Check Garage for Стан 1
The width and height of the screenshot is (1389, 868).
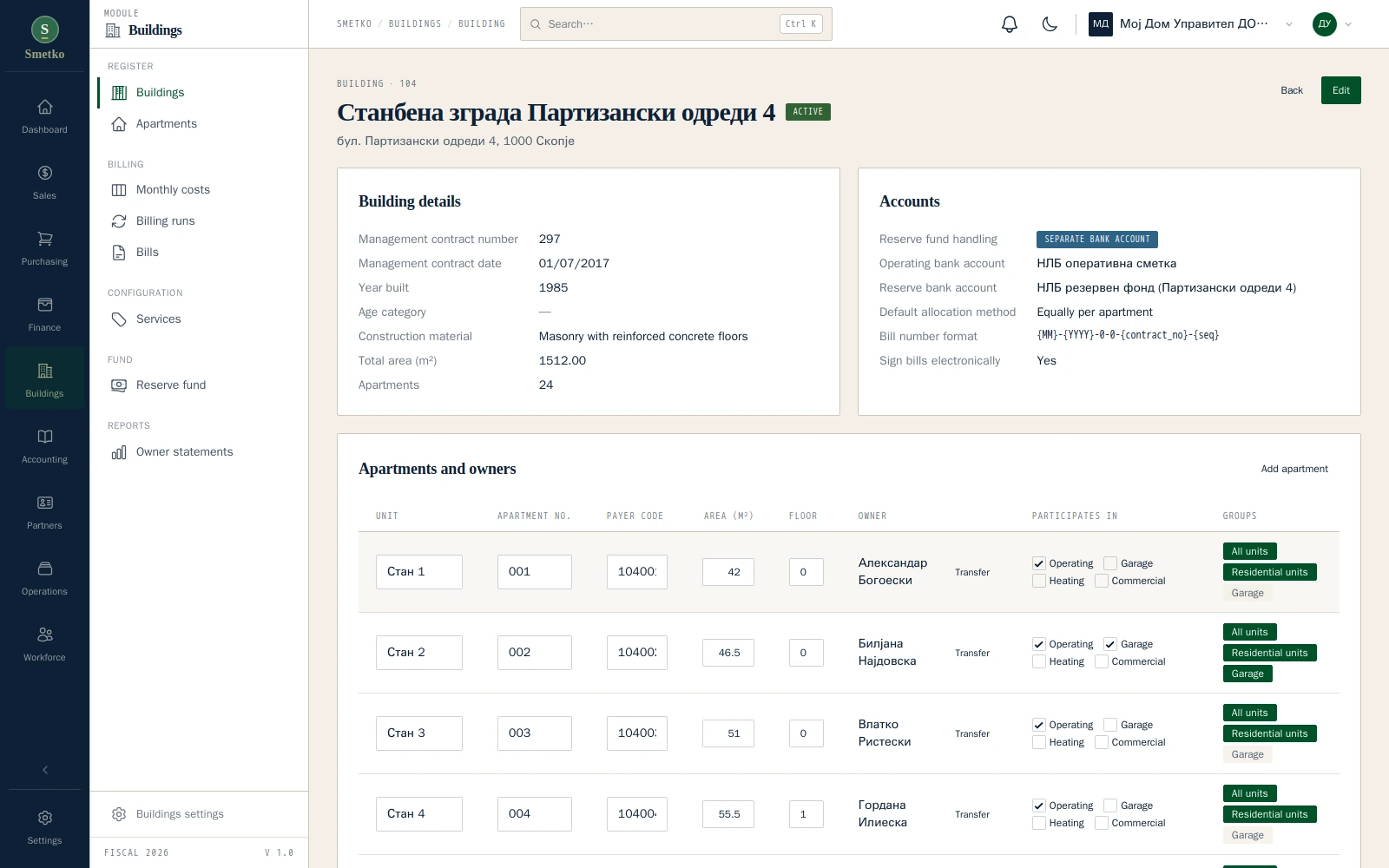tap(1109, 563)
